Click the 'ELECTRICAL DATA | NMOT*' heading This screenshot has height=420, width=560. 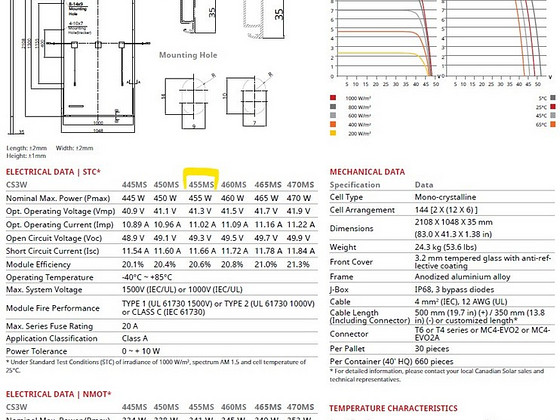pyautogui.click(x=59, y=394)
